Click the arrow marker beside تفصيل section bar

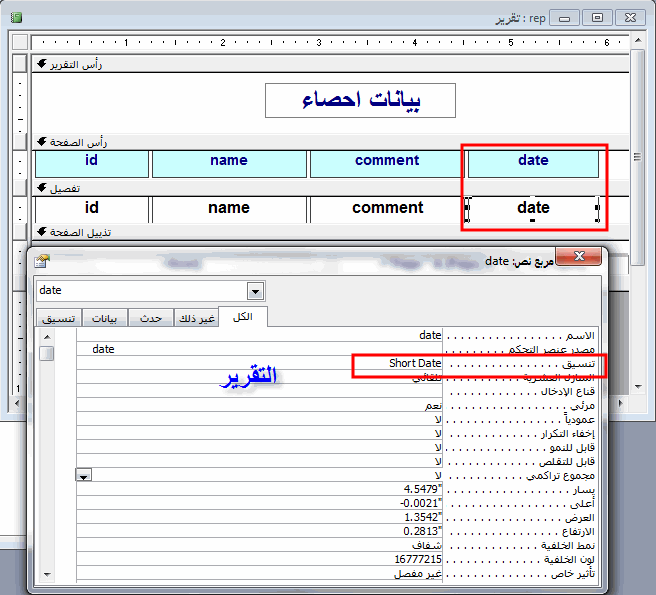(x=41, y=187)
